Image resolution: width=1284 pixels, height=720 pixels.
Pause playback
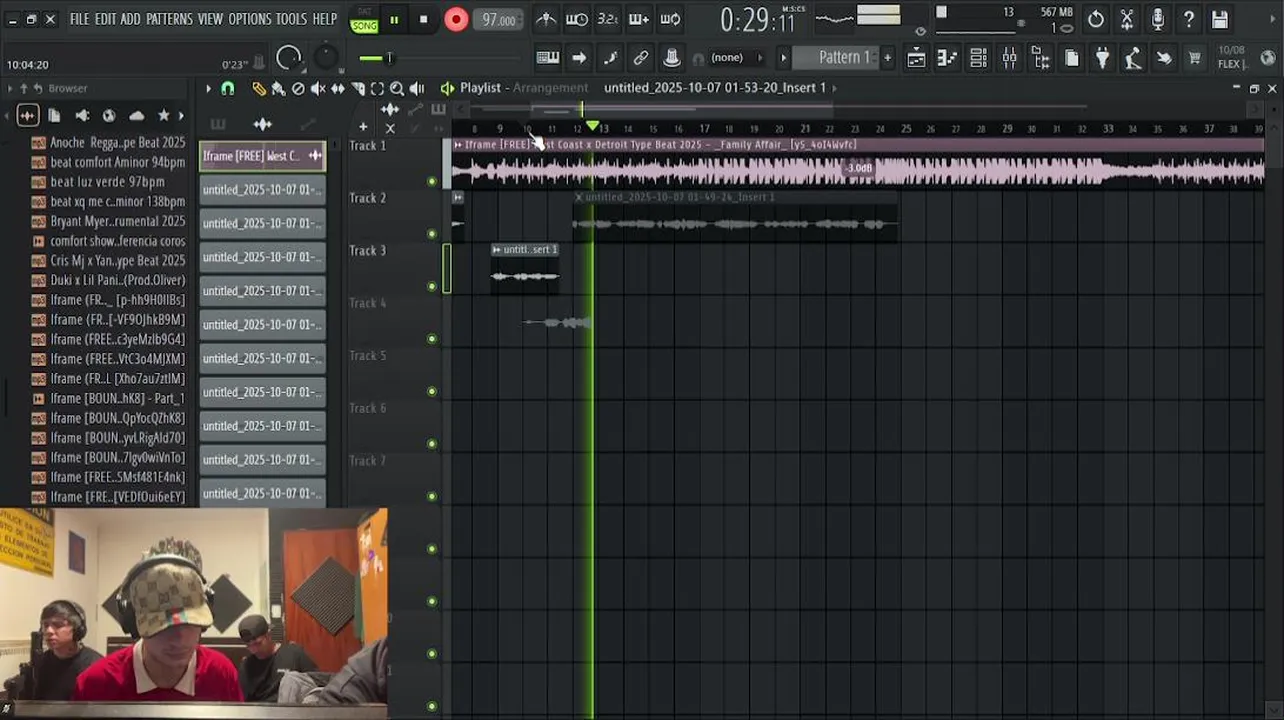point(394,20)
